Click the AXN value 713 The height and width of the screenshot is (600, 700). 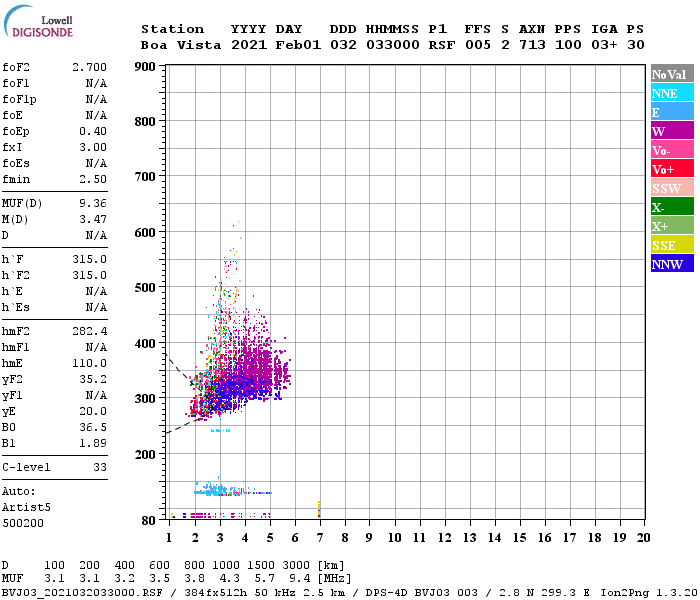tap(532, 45)
